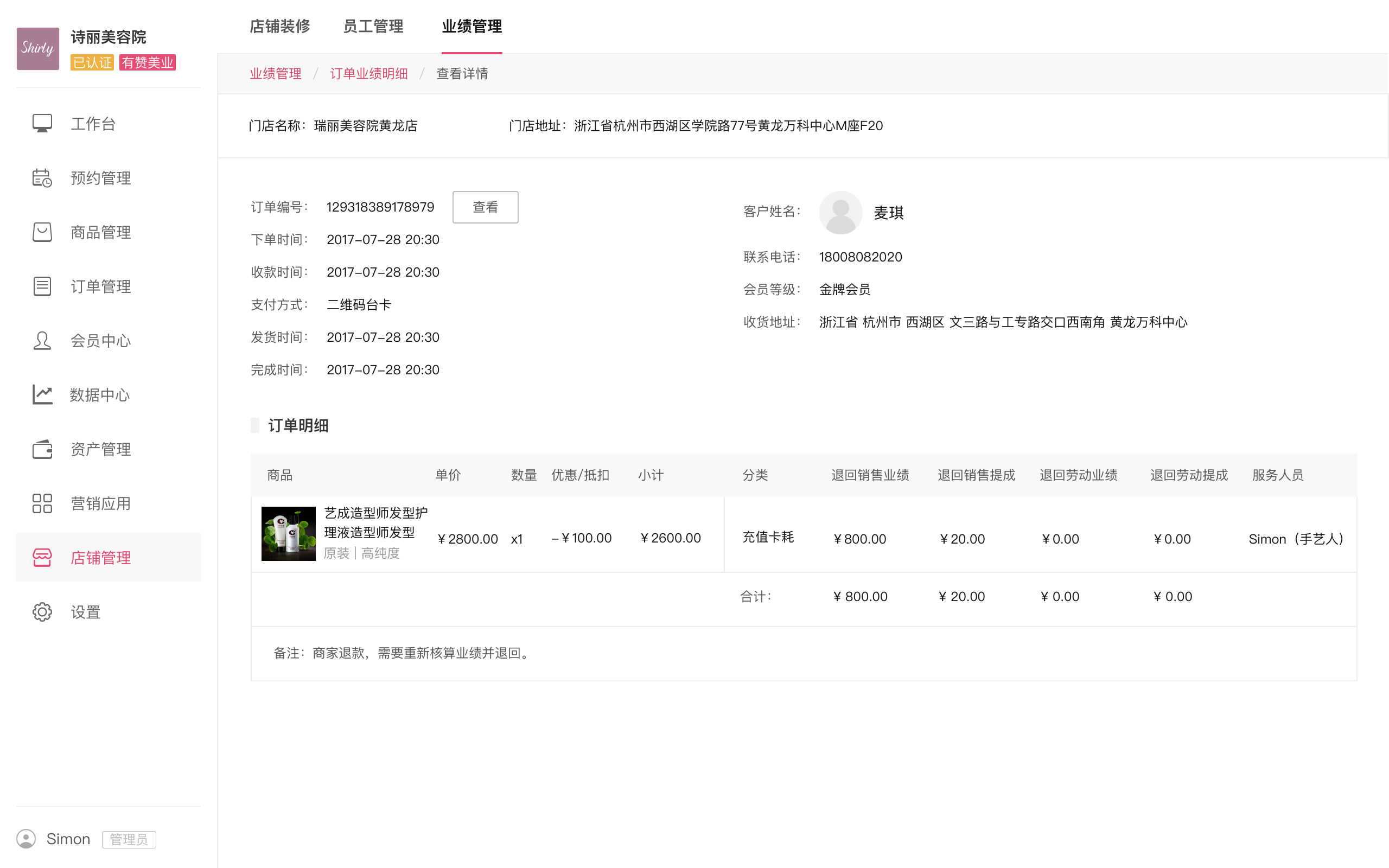Image resolution: width=1389 pixels, height=868 pixels.
Task: Open the 设置 settings gear in sidebar
Action: [41, 612]
